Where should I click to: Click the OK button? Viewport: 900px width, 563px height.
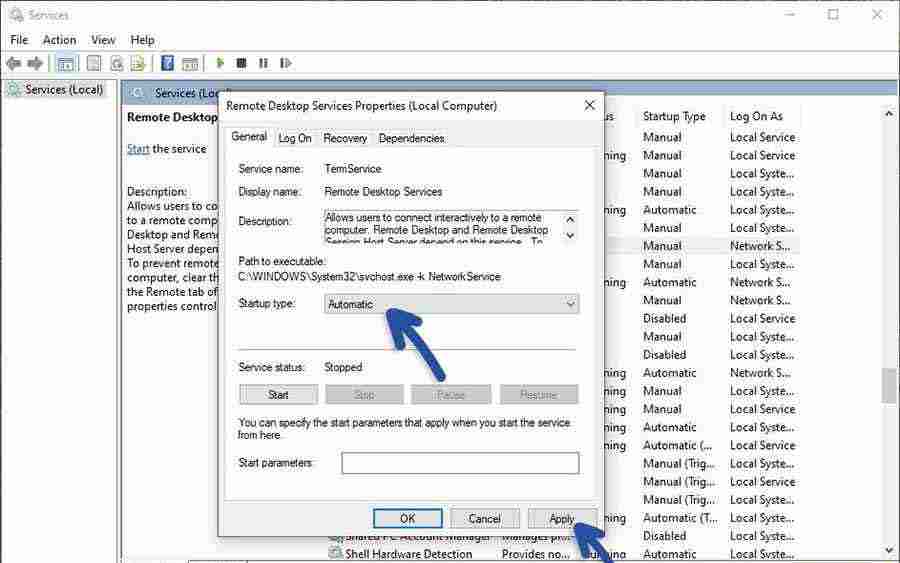click(408, 518)
